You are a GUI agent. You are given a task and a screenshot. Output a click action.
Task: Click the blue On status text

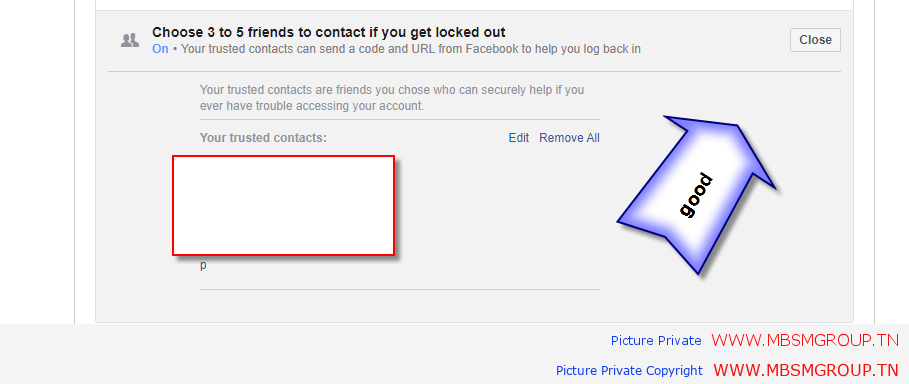pos(160,49)
